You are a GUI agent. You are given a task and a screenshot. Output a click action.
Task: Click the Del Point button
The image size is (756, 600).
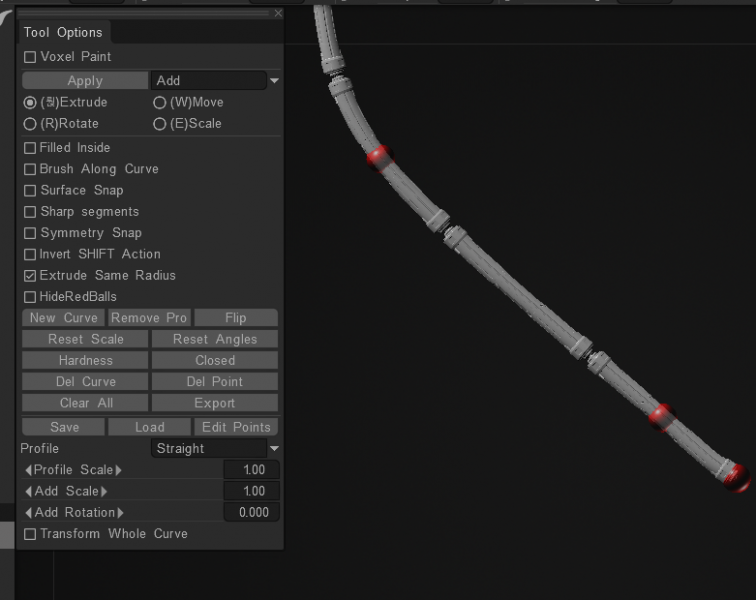pos(215,381)
